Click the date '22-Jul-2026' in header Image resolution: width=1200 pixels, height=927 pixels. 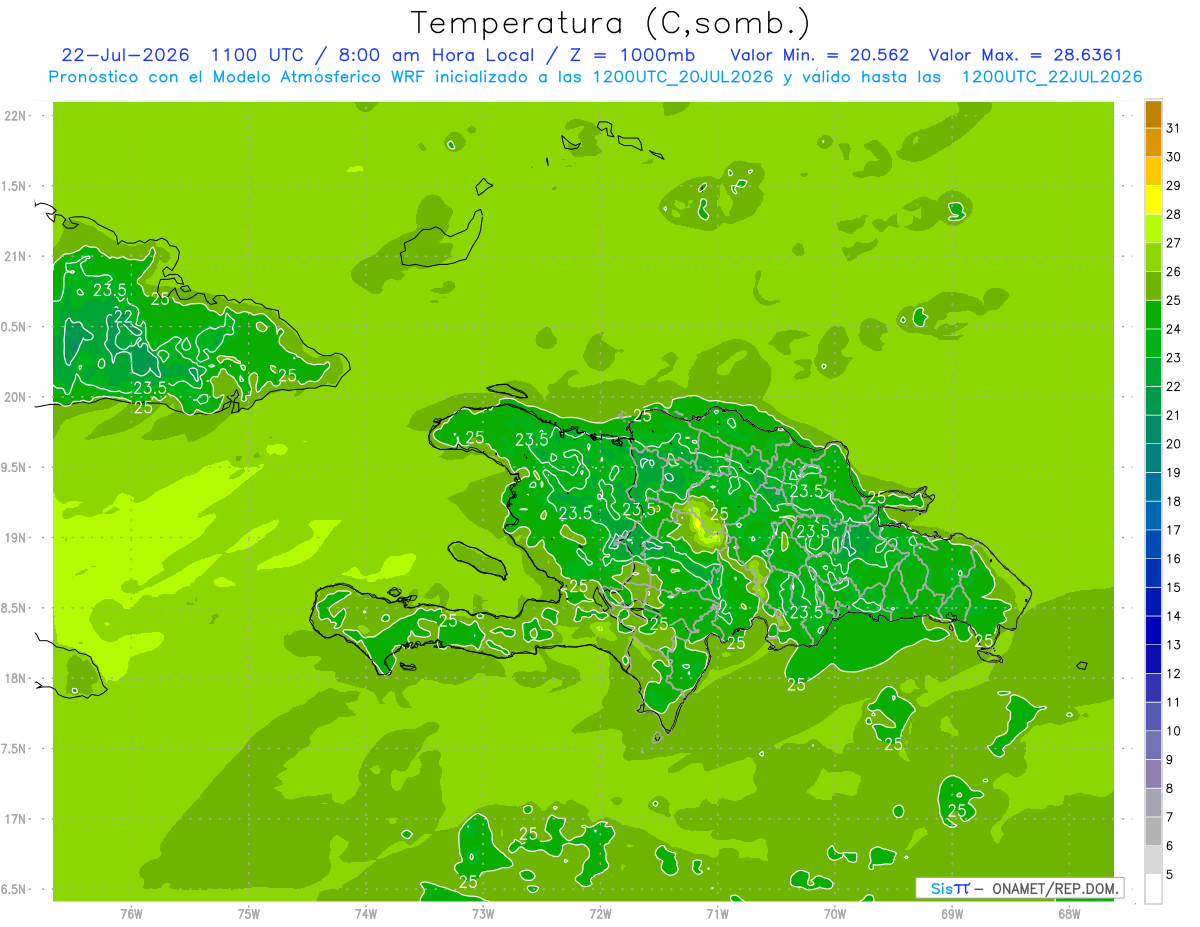[x=125, y=54]
